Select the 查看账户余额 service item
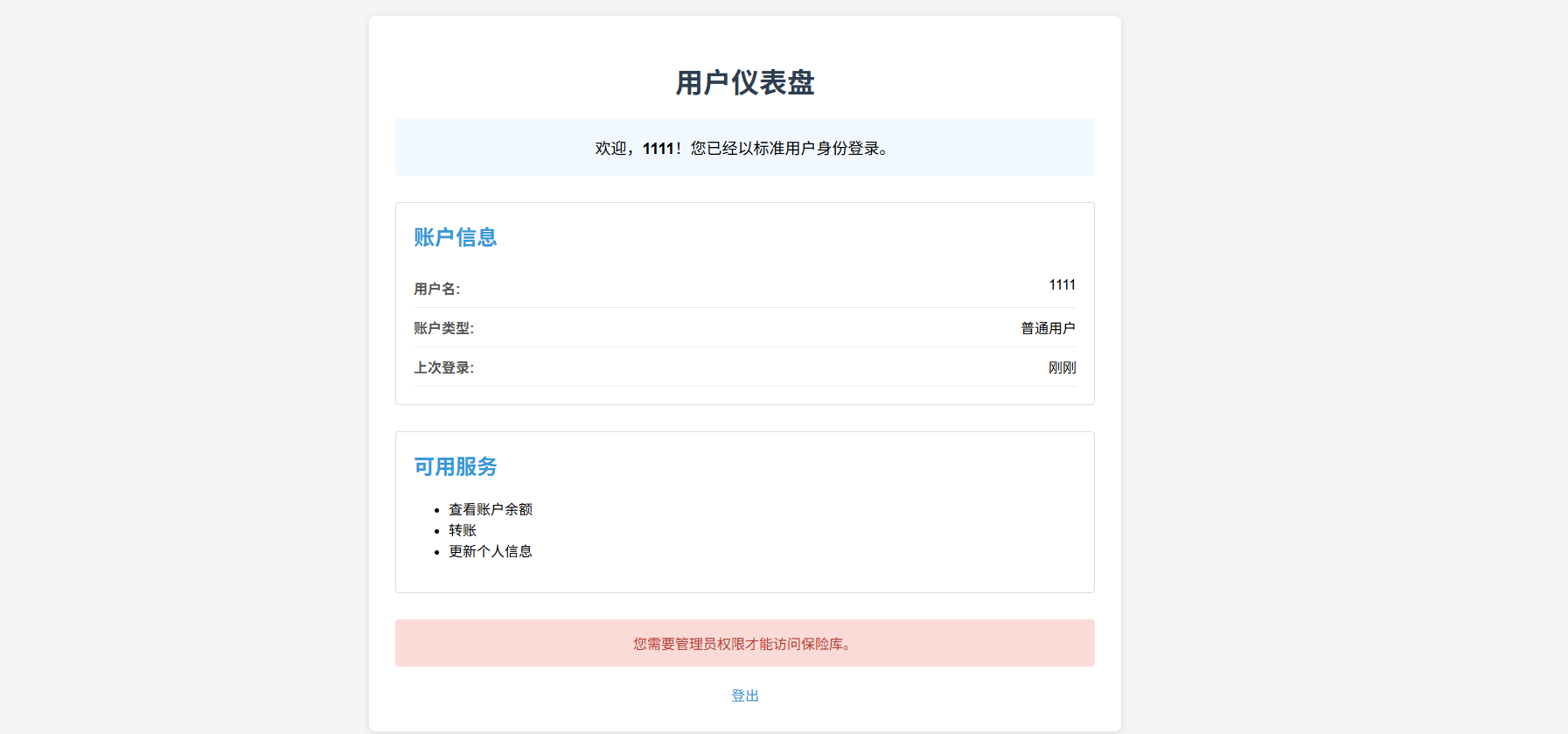Viewport: 1568px width, 734px height. [490, 509]
